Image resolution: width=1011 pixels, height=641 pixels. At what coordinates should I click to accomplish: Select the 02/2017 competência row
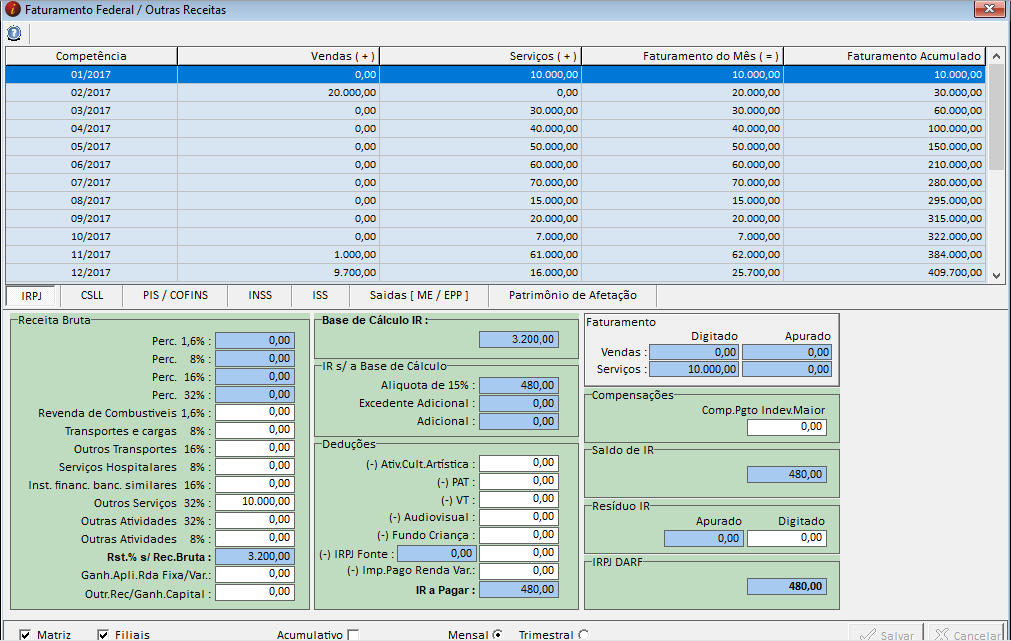pos(495,93)
